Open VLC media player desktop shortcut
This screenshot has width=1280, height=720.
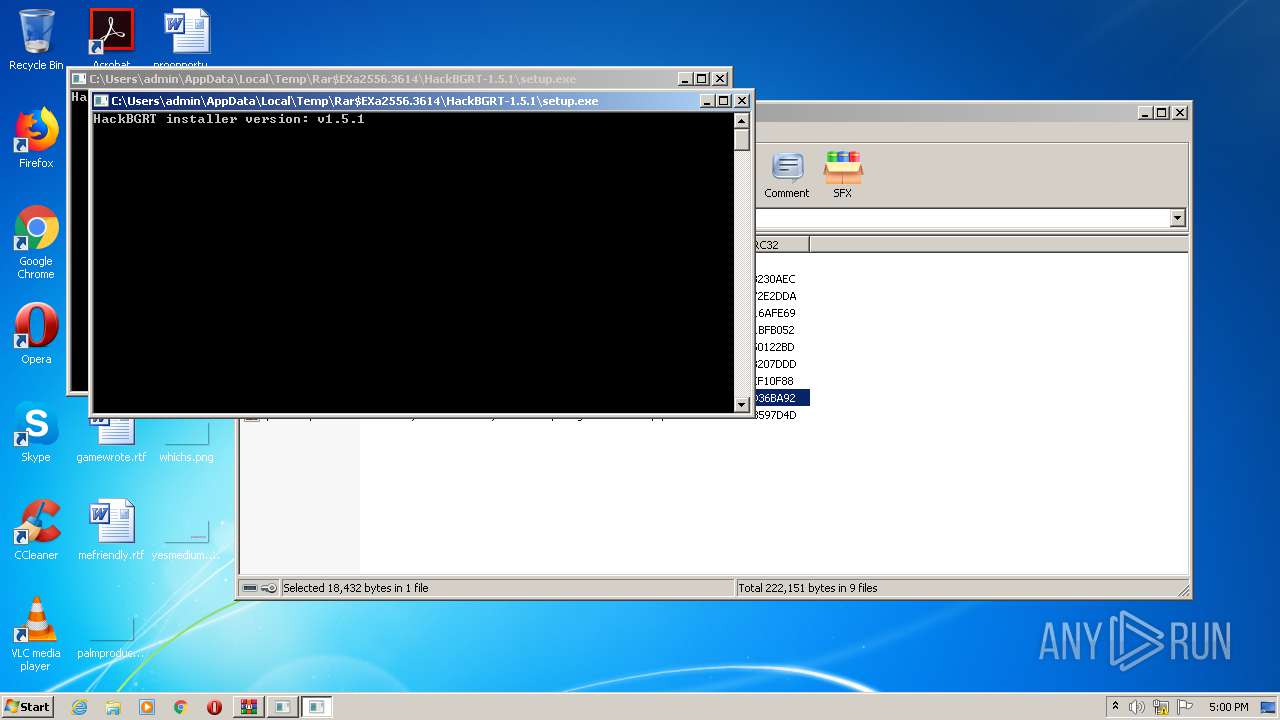36,634
